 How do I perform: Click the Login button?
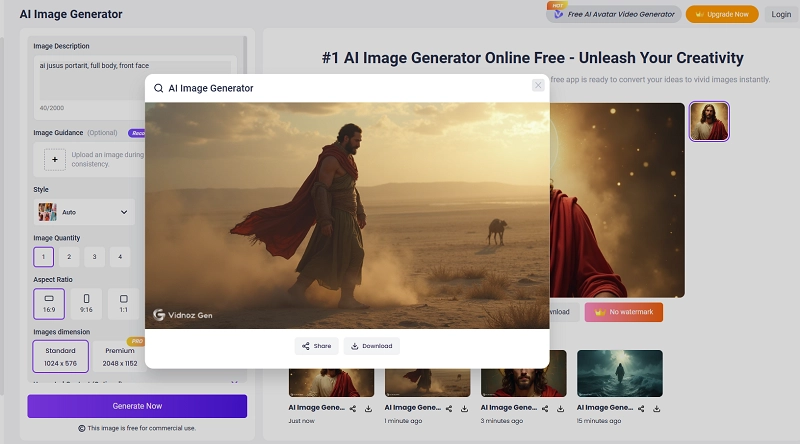click(x=781, y=14)
